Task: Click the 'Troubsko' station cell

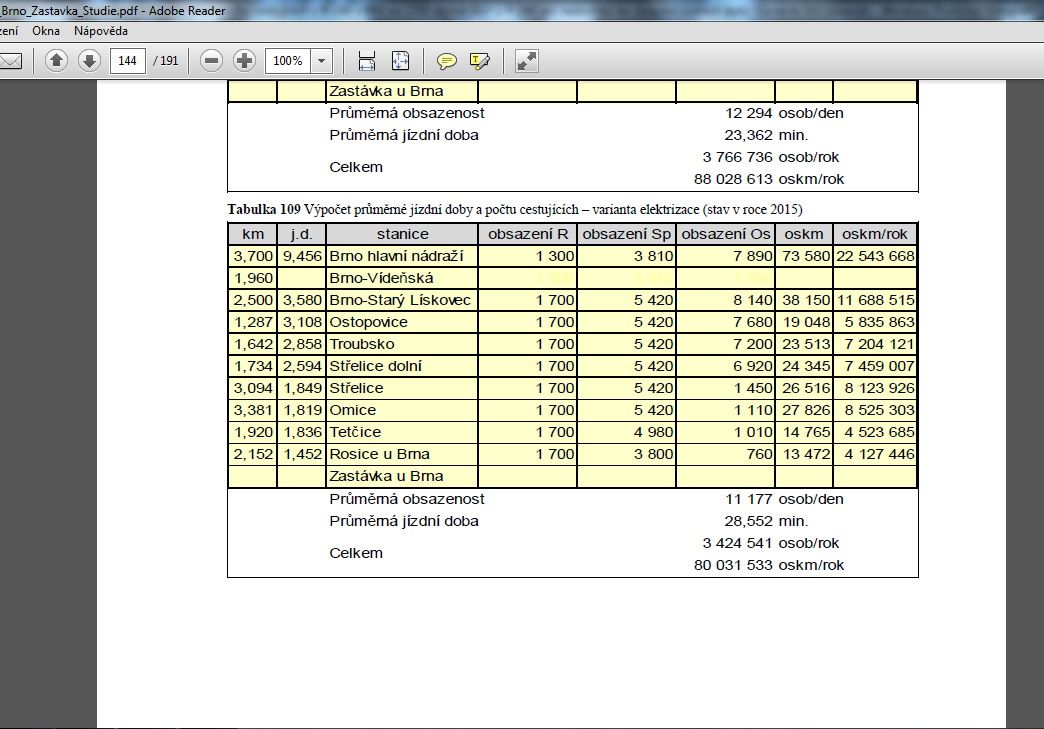Action: pyautogui.click(x=402, y=344)
